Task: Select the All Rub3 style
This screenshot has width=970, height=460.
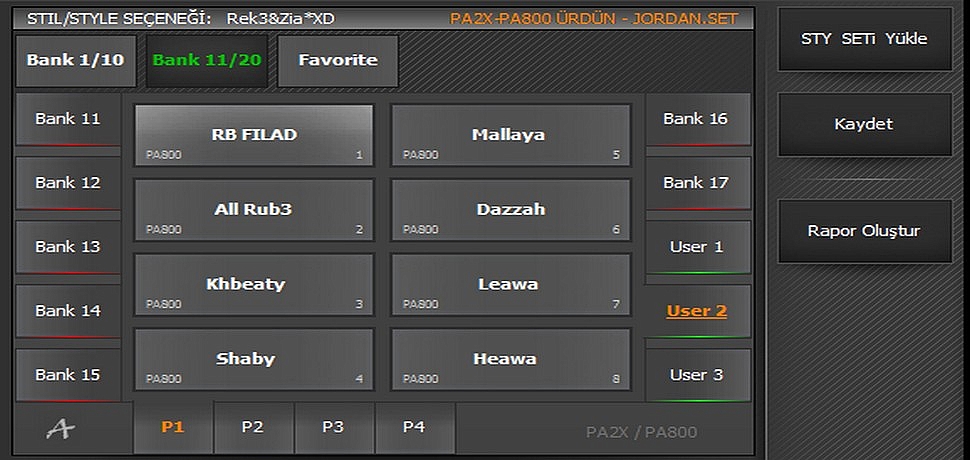Action: [x=254, y=210]
